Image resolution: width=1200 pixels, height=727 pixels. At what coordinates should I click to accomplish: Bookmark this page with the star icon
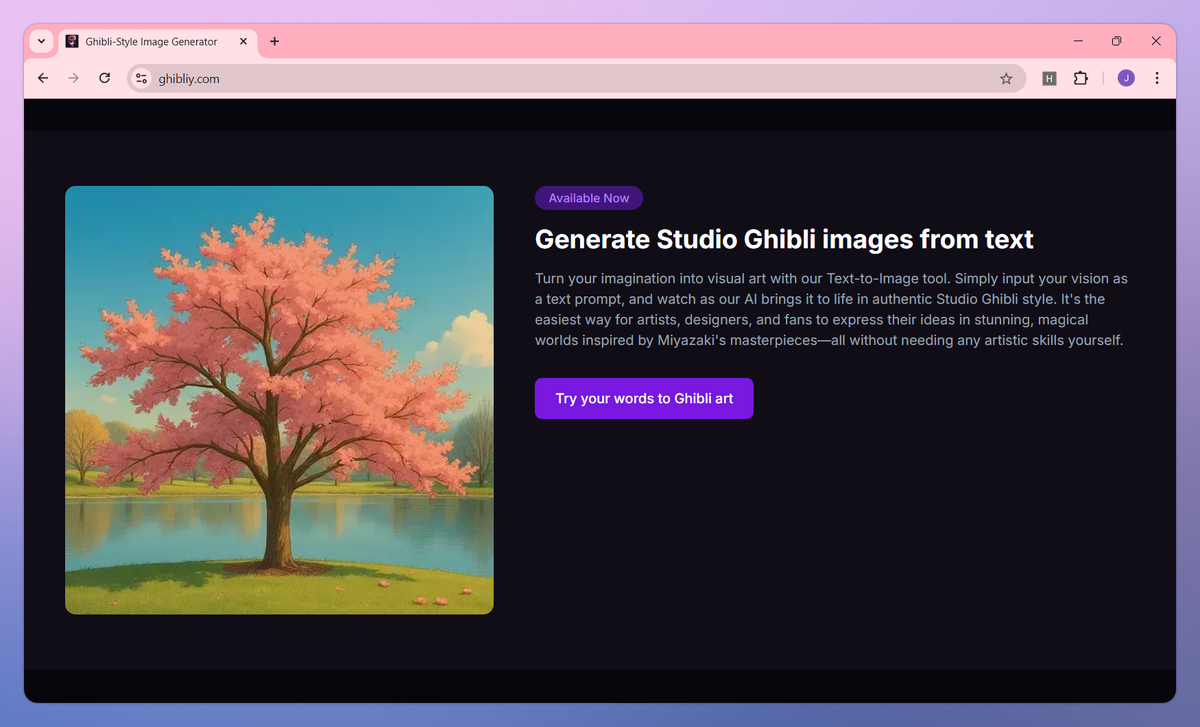[x=1006, y=78]
